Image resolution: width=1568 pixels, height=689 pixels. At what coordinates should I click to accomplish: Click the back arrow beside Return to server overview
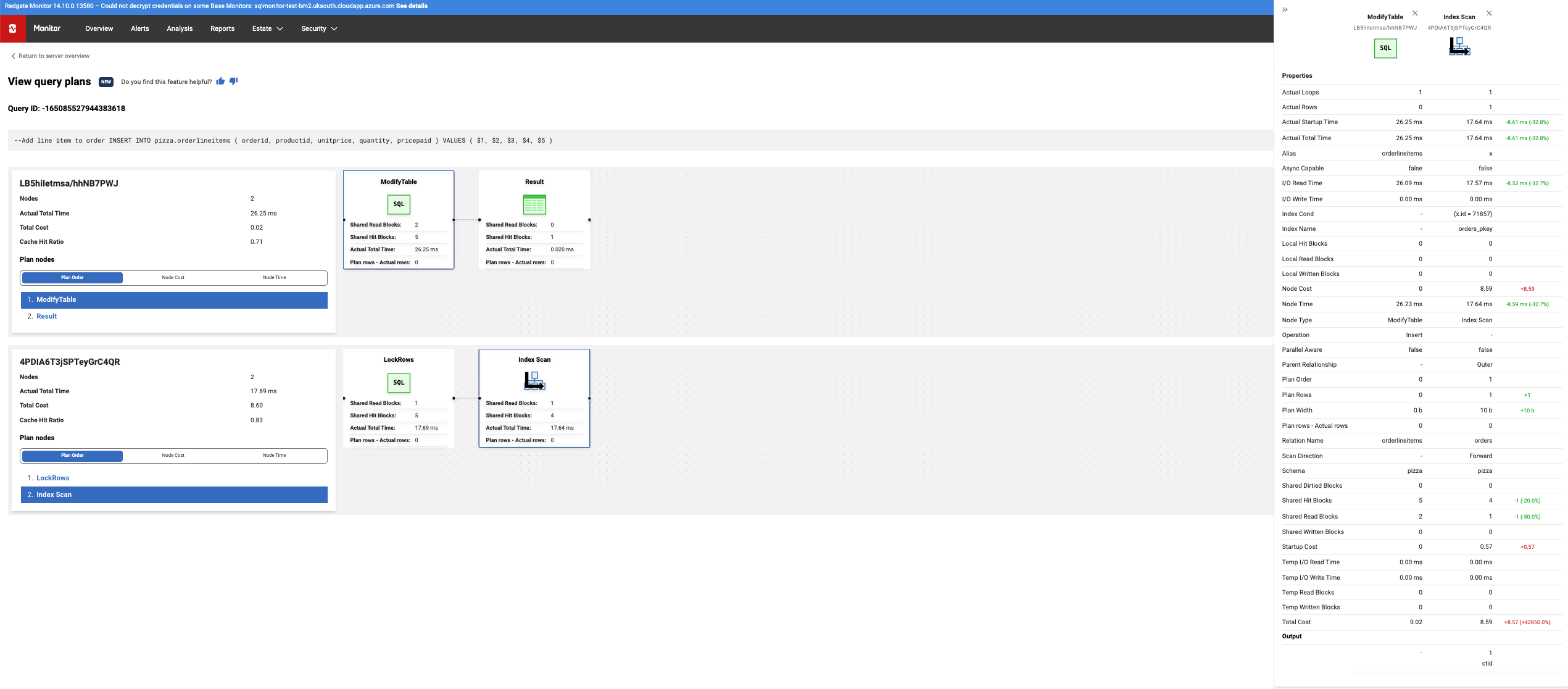[x=13, y=56]
